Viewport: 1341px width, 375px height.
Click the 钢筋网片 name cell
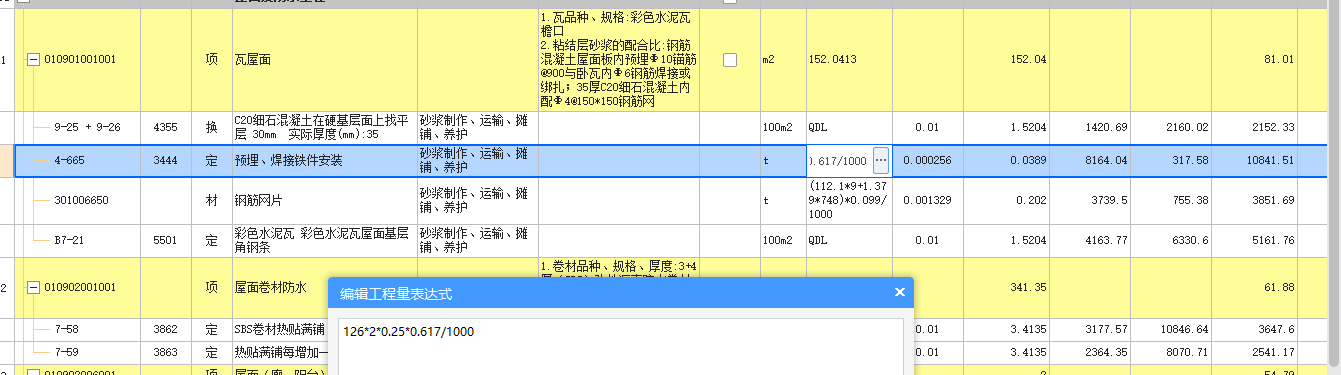point(324,200)
